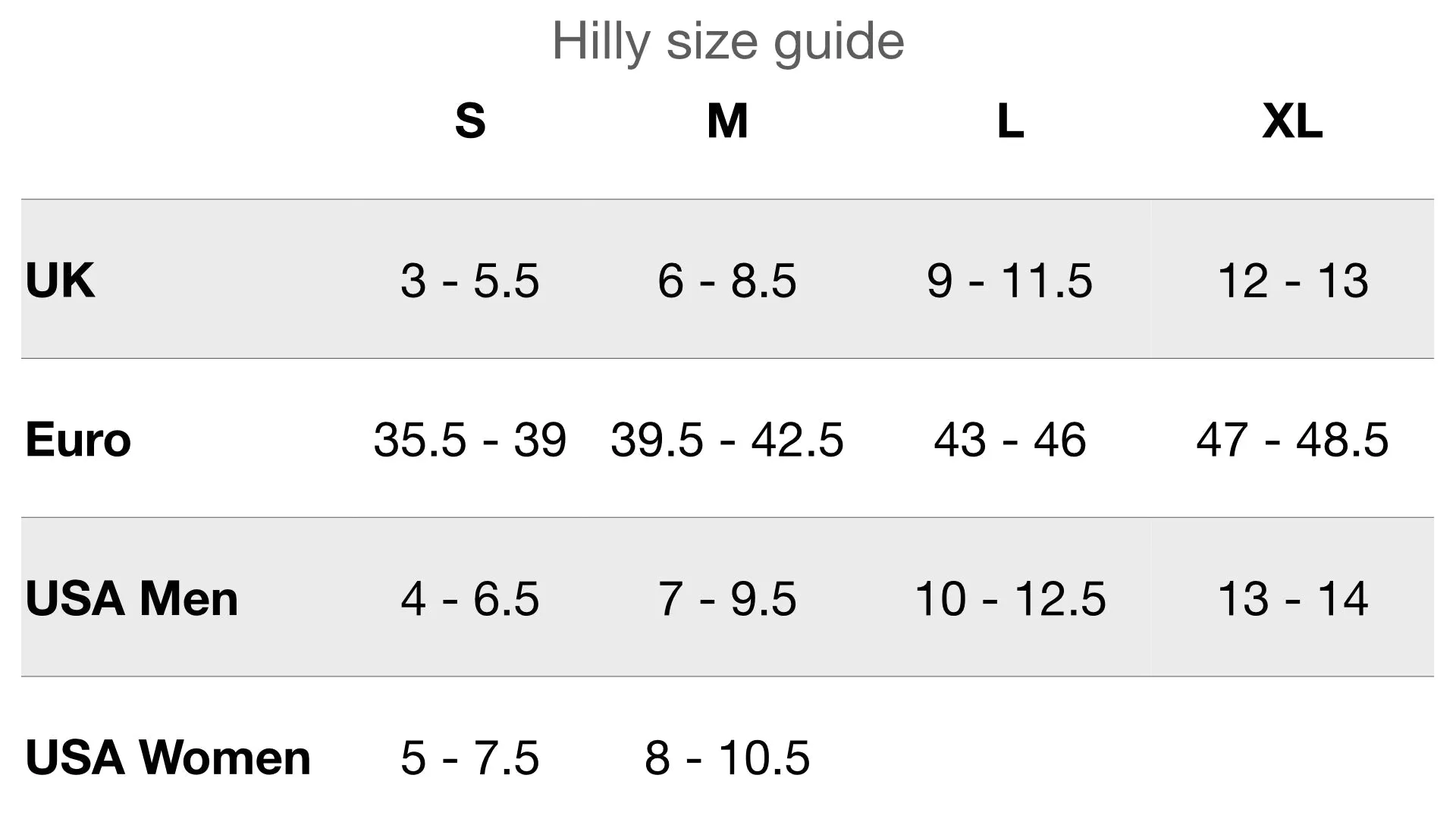Click the USA Women row label

[168, 758]
